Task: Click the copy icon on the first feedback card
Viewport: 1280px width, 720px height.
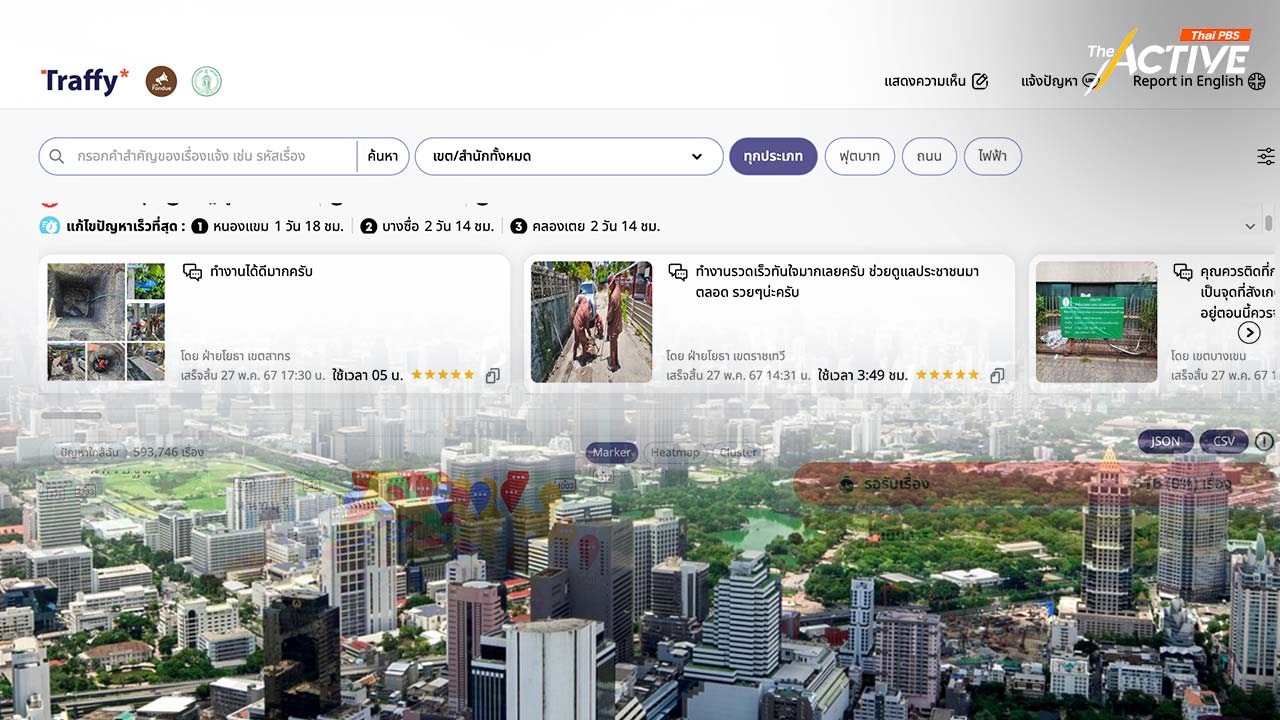Action: (492, 376)
